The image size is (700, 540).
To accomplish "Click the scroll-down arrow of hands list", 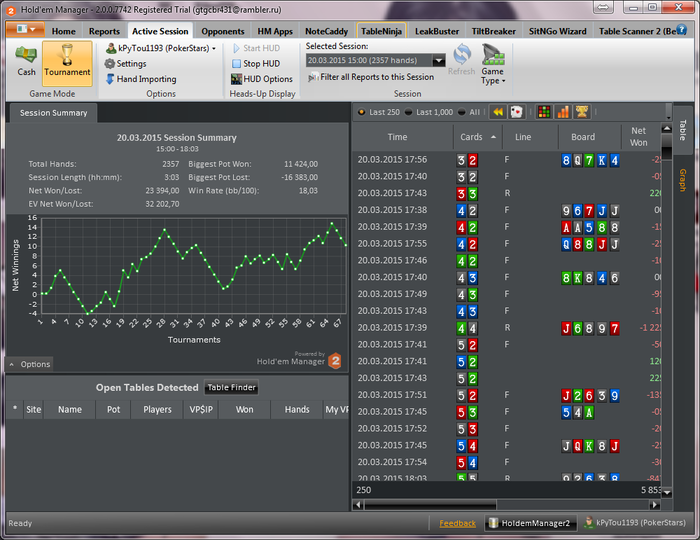I will 667,492.
